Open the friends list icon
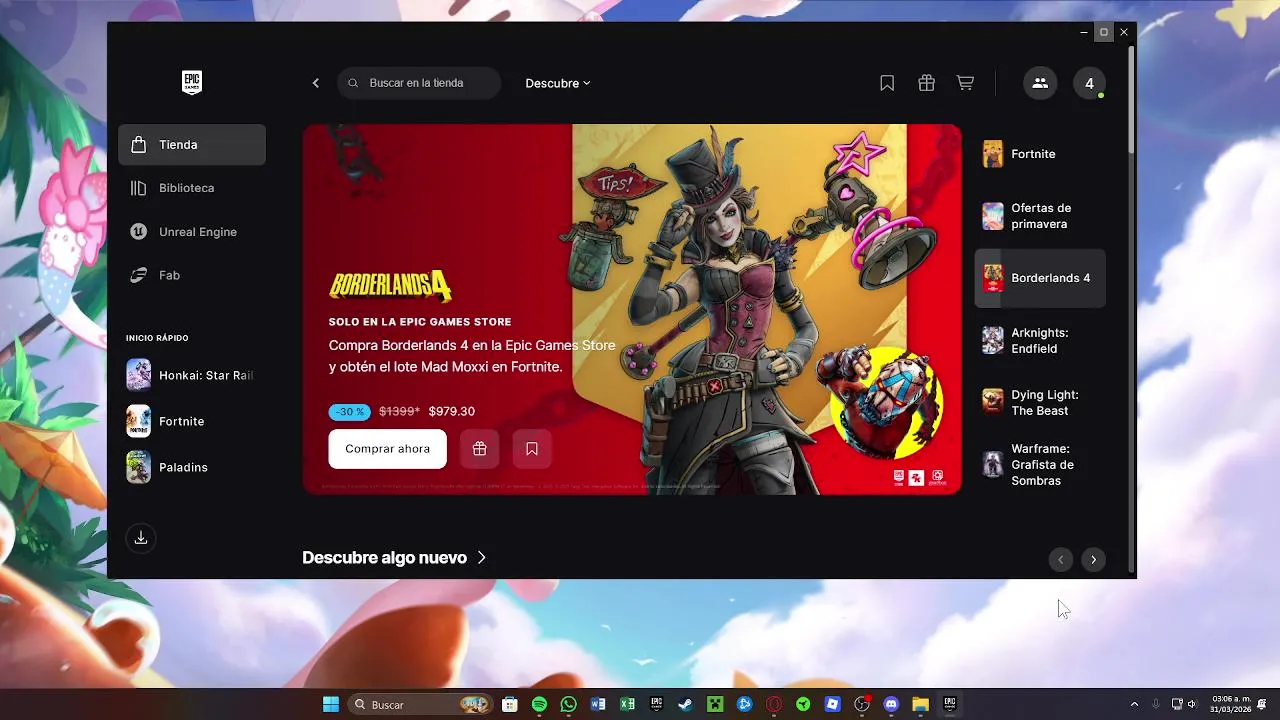Screen dimensions: 1280x720 click(1040, 83)
